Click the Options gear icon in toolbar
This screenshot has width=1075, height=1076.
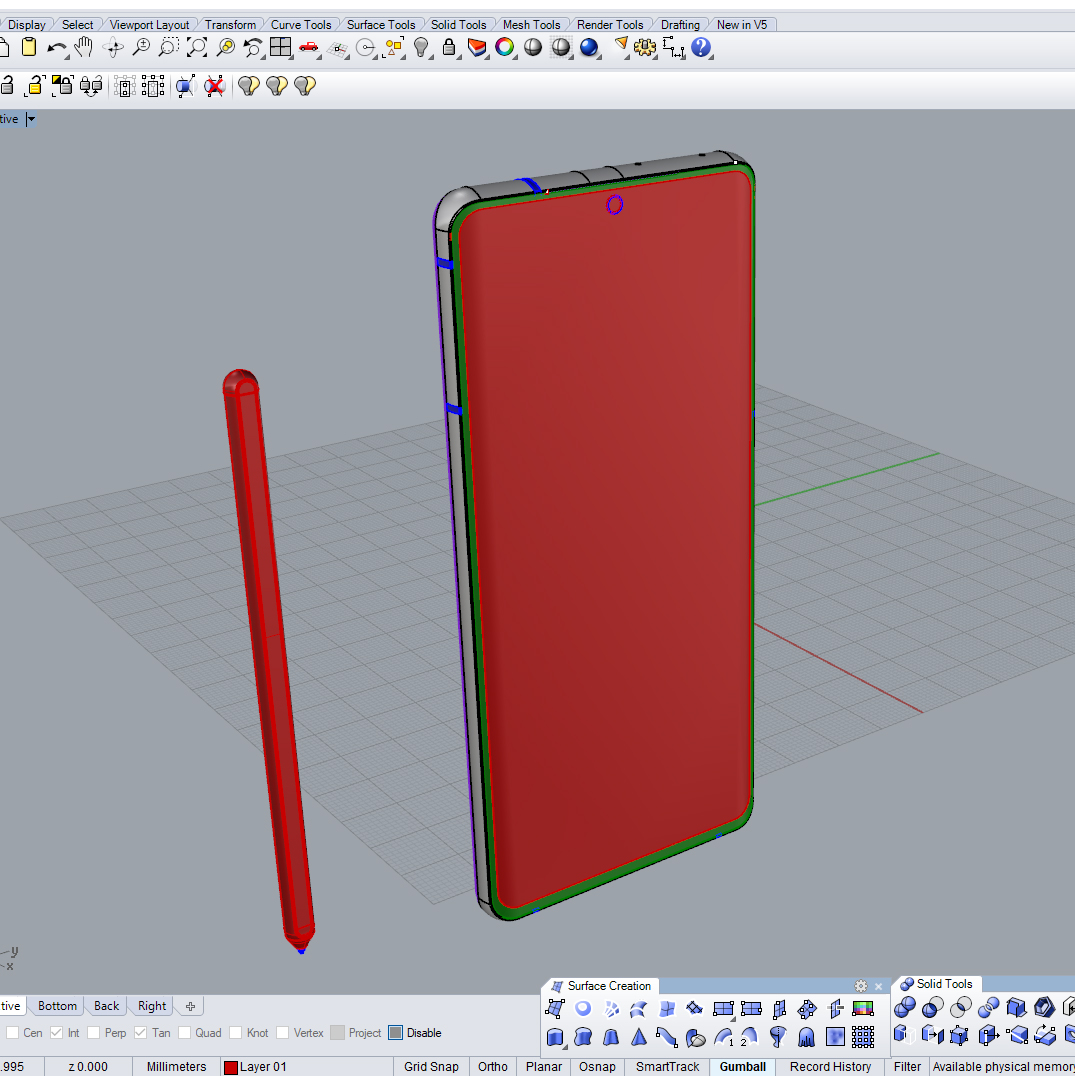pyautogui.click(x=645, y=47)
